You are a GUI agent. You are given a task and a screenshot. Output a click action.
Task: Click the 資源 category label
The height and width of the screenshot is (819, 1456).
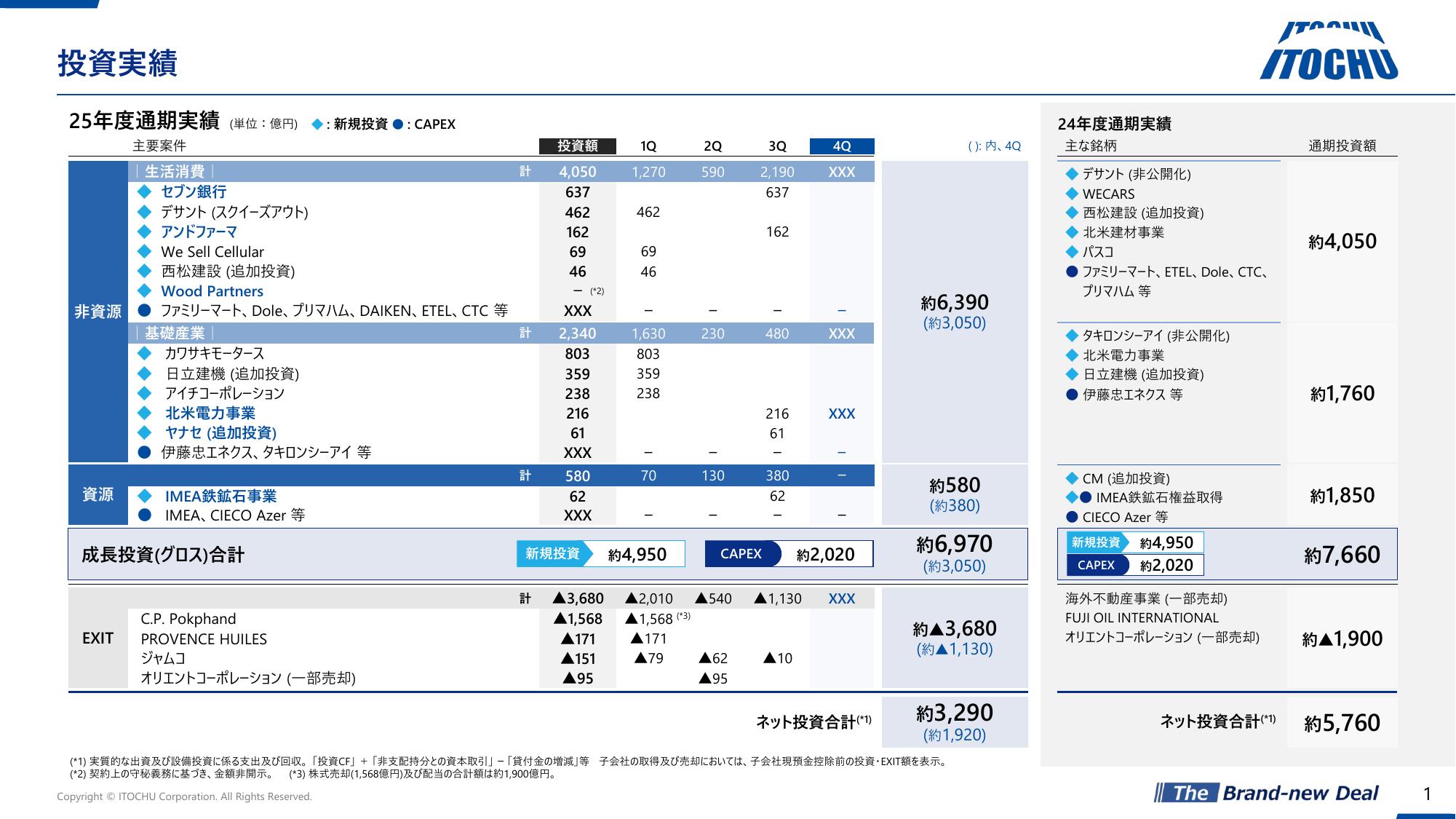click(x=98, y=495)
